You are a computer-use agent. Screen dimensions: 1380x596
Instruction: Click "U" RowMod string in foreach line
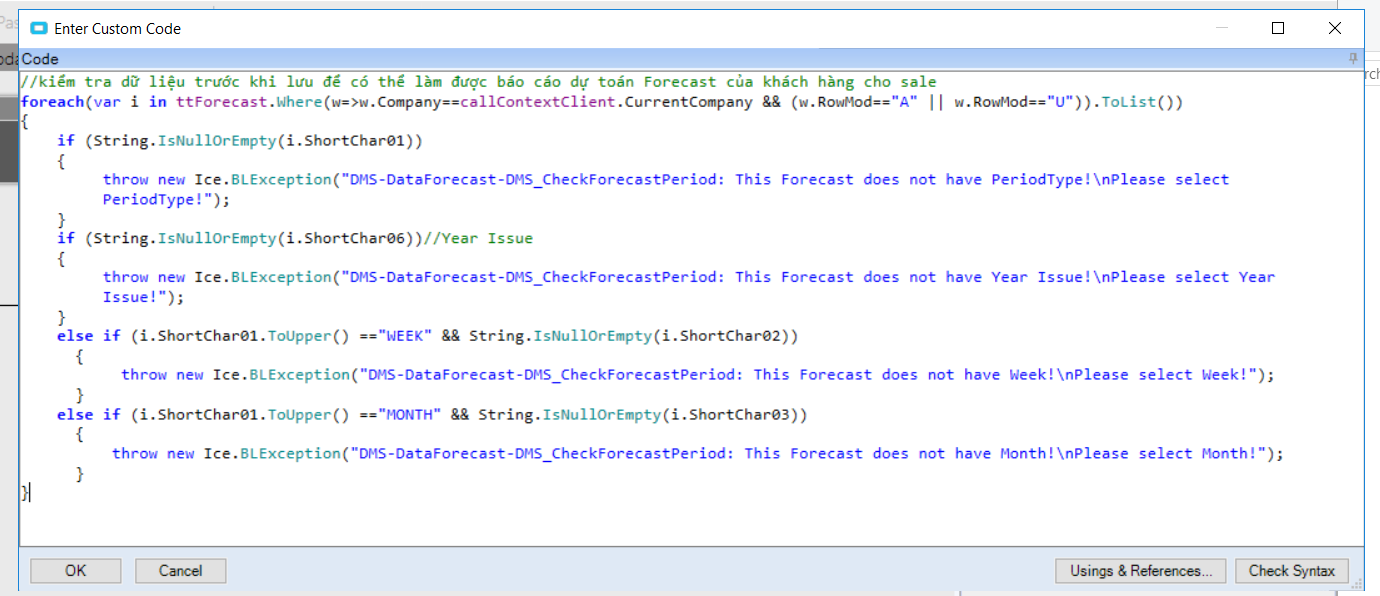click(x=1060, y=102)
